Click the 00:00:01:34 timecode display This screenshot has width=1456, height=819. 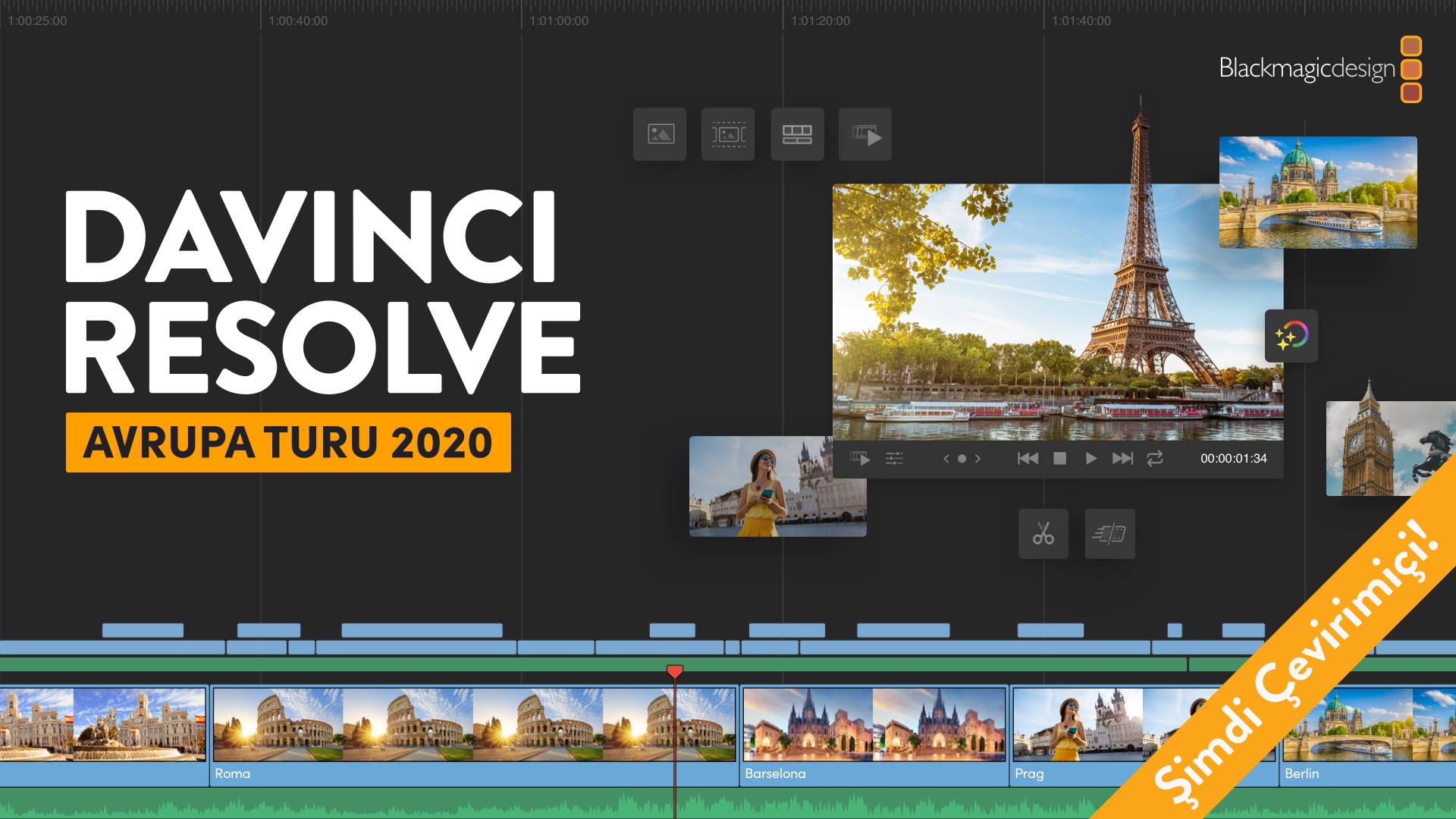pos(1233,458)
